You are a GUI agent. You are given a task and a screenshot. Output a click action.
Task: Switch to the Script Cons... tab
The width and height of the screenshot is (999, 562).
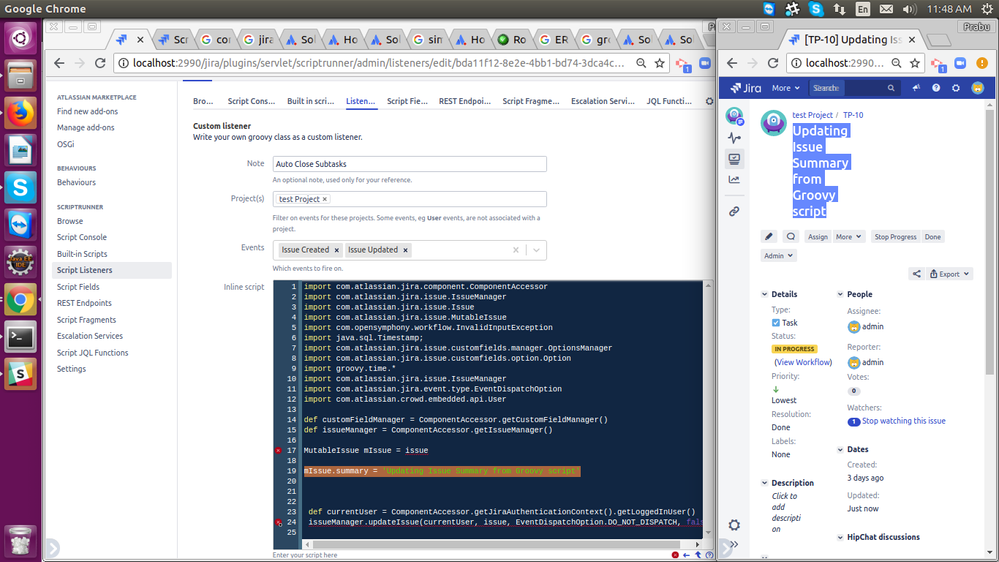coord(251,101)
